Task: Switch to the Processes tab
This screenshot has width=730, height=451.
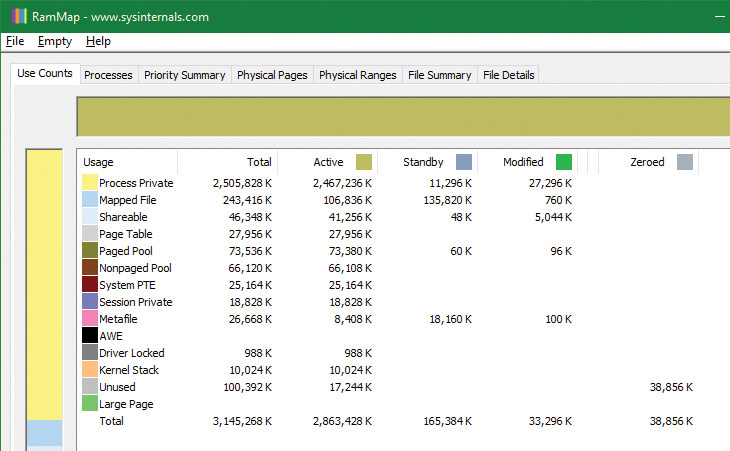Action: pos(108,75)
